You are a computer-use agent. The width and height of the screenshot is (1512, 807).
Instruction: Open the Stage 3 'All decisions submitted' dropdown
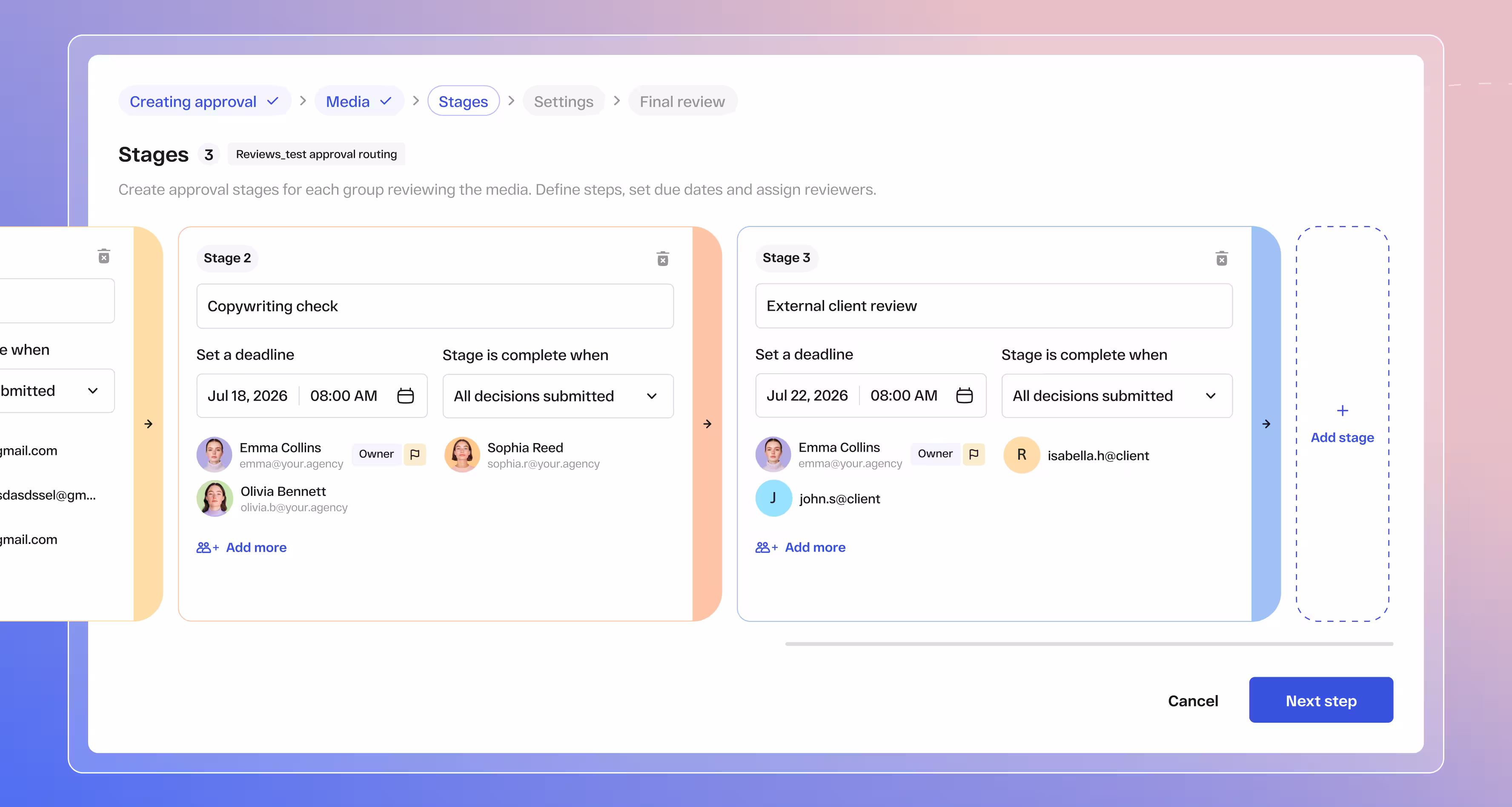point(1210,396)
